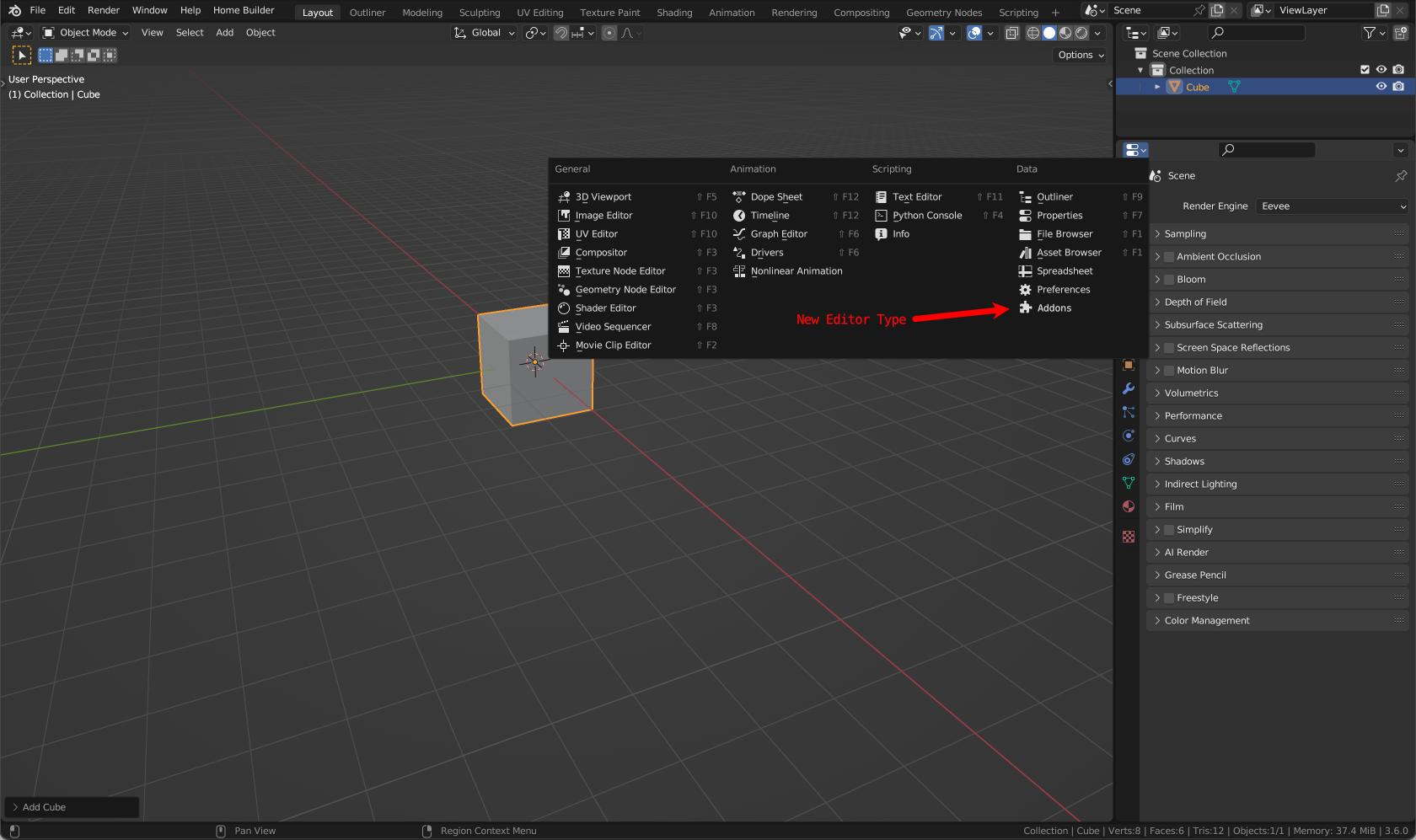This screenshot has width=1416, height=840.
Task: Open the Particles properties tab icon
Action: pyautogui.click(x=1129, y=412)
